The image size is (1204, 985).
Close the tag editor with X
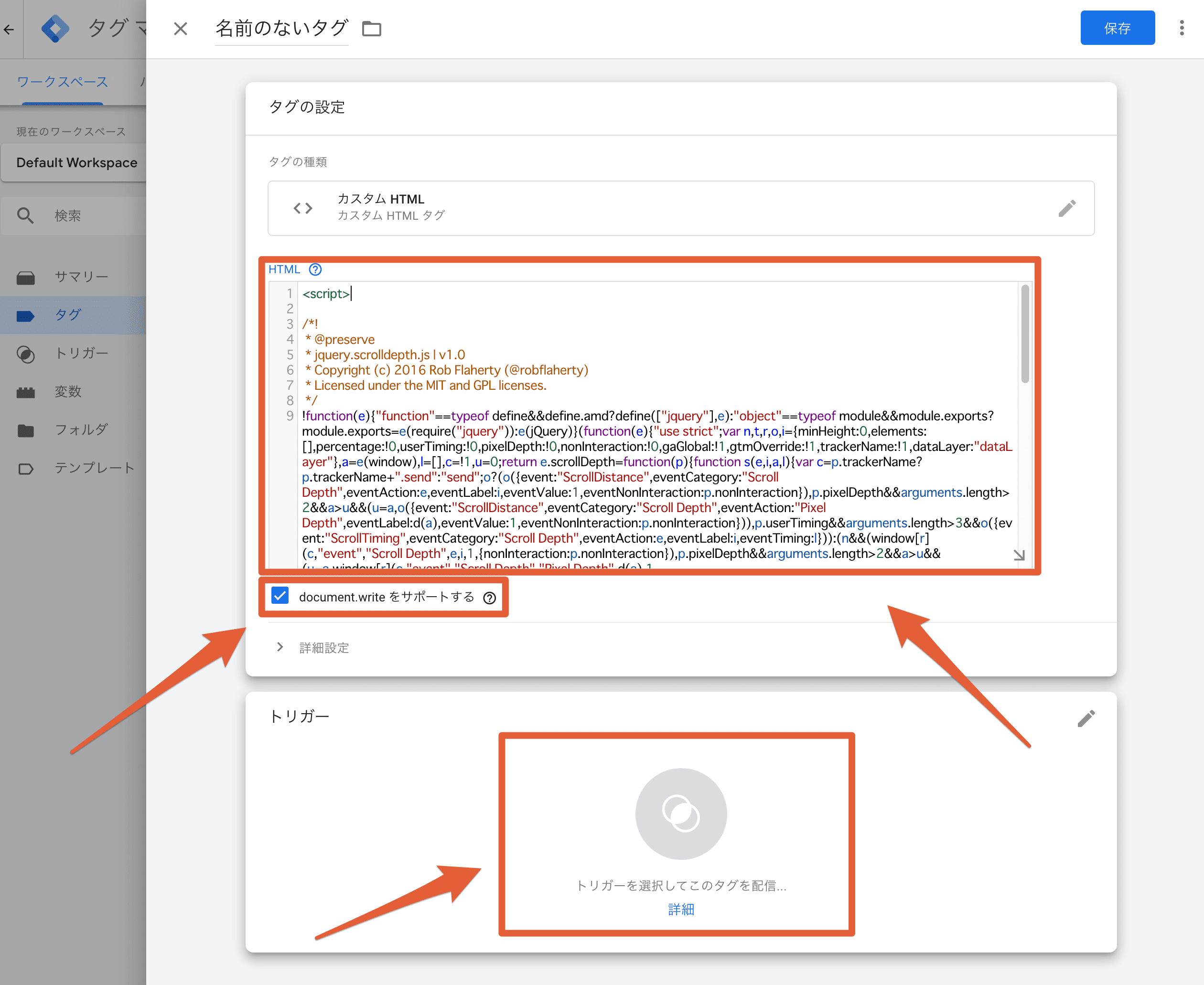(x=181, y=28)
